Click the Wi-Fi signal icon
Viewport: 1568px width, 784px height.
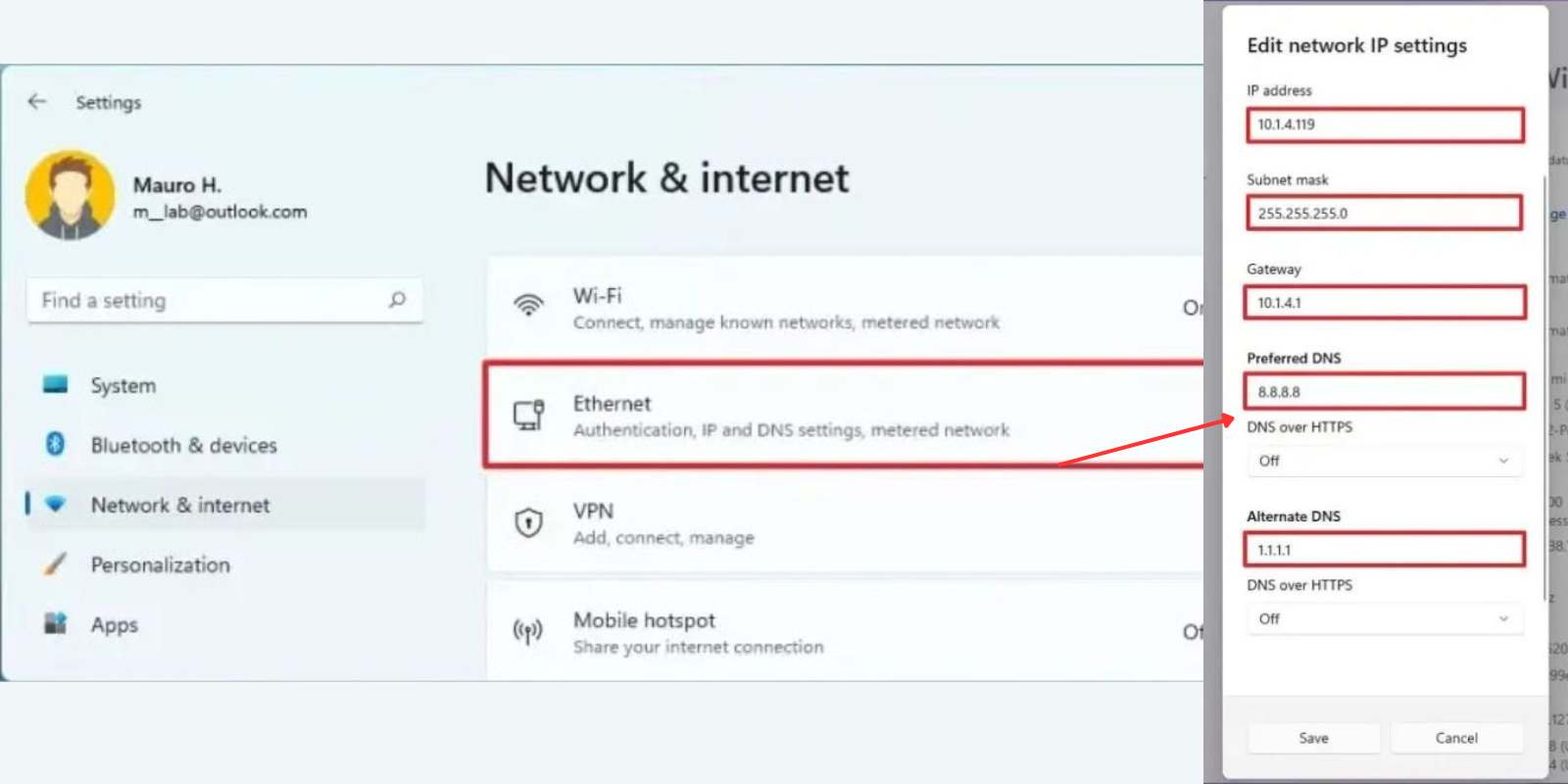click(529, 305)
